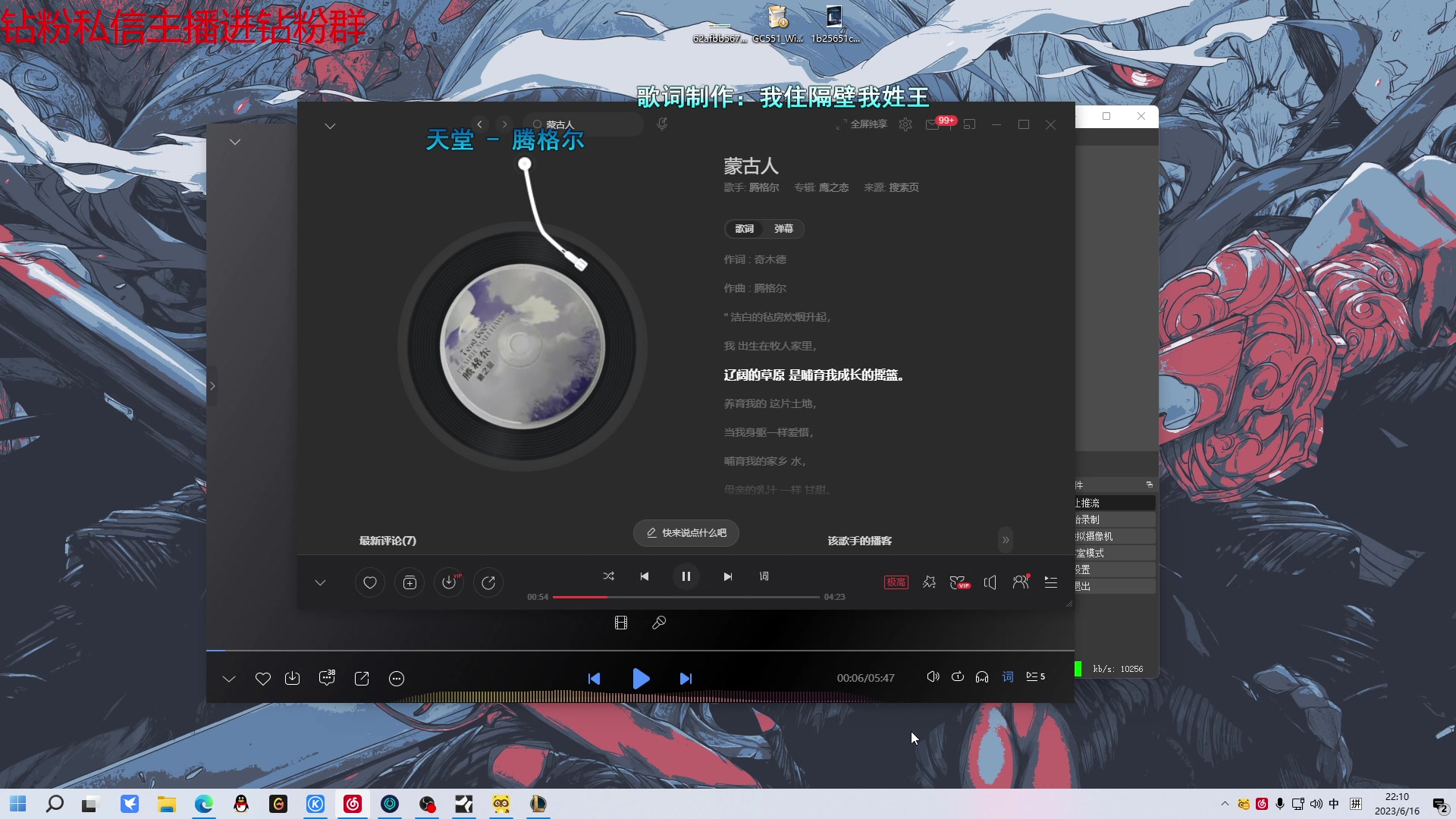Screen dimensions: 1456x819
Task: Toggle the single-loop icon in the video player
Action: [x=958, y=676]
